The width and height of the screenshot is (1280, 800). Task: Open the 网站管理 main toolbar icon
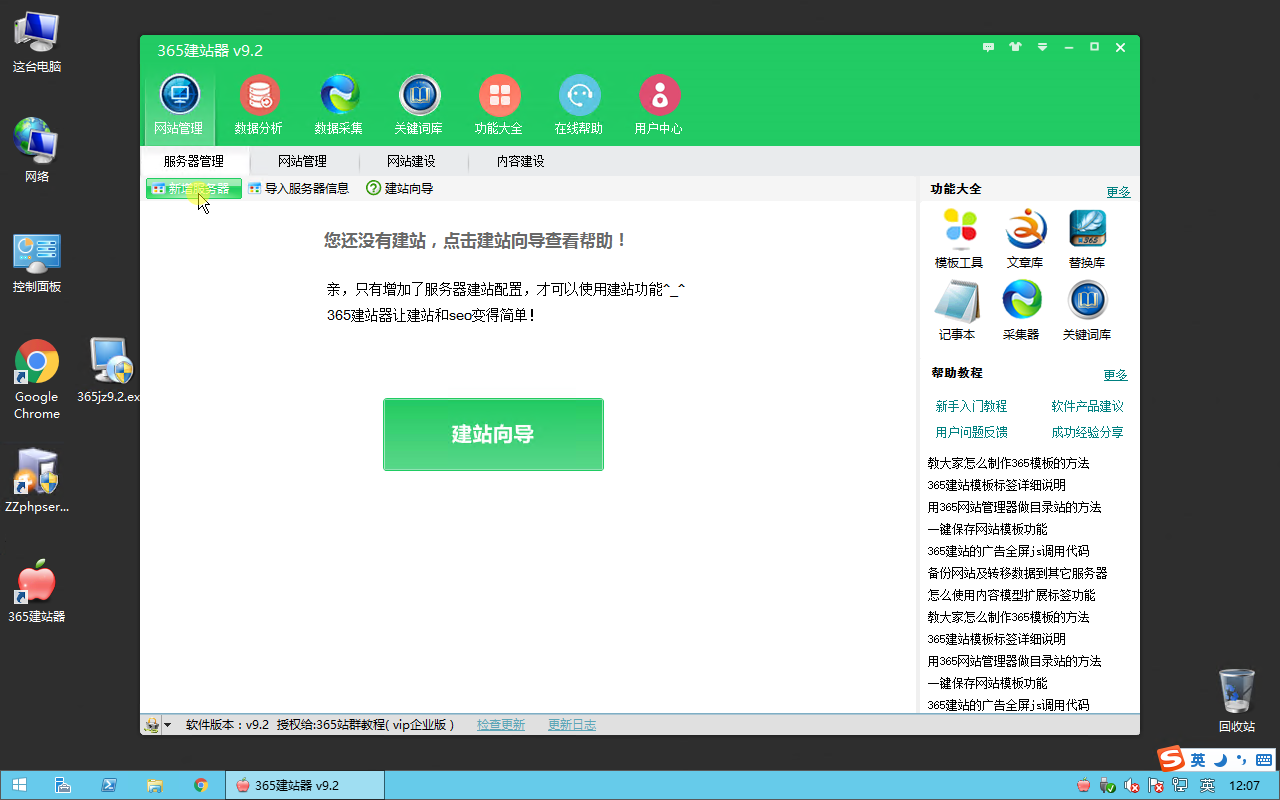click(179, 105)
